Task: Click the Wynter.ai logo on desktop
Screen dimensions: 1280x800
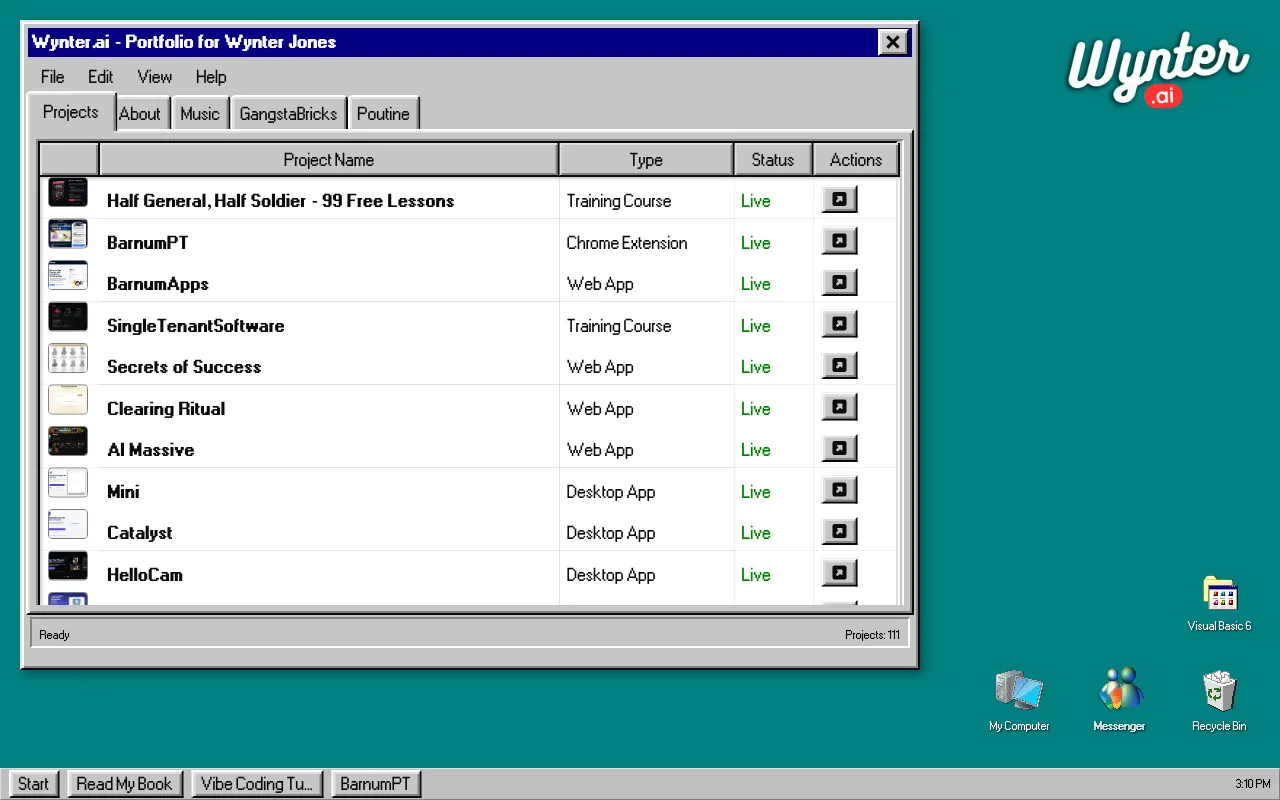Action: click(x=1158, y=69)
